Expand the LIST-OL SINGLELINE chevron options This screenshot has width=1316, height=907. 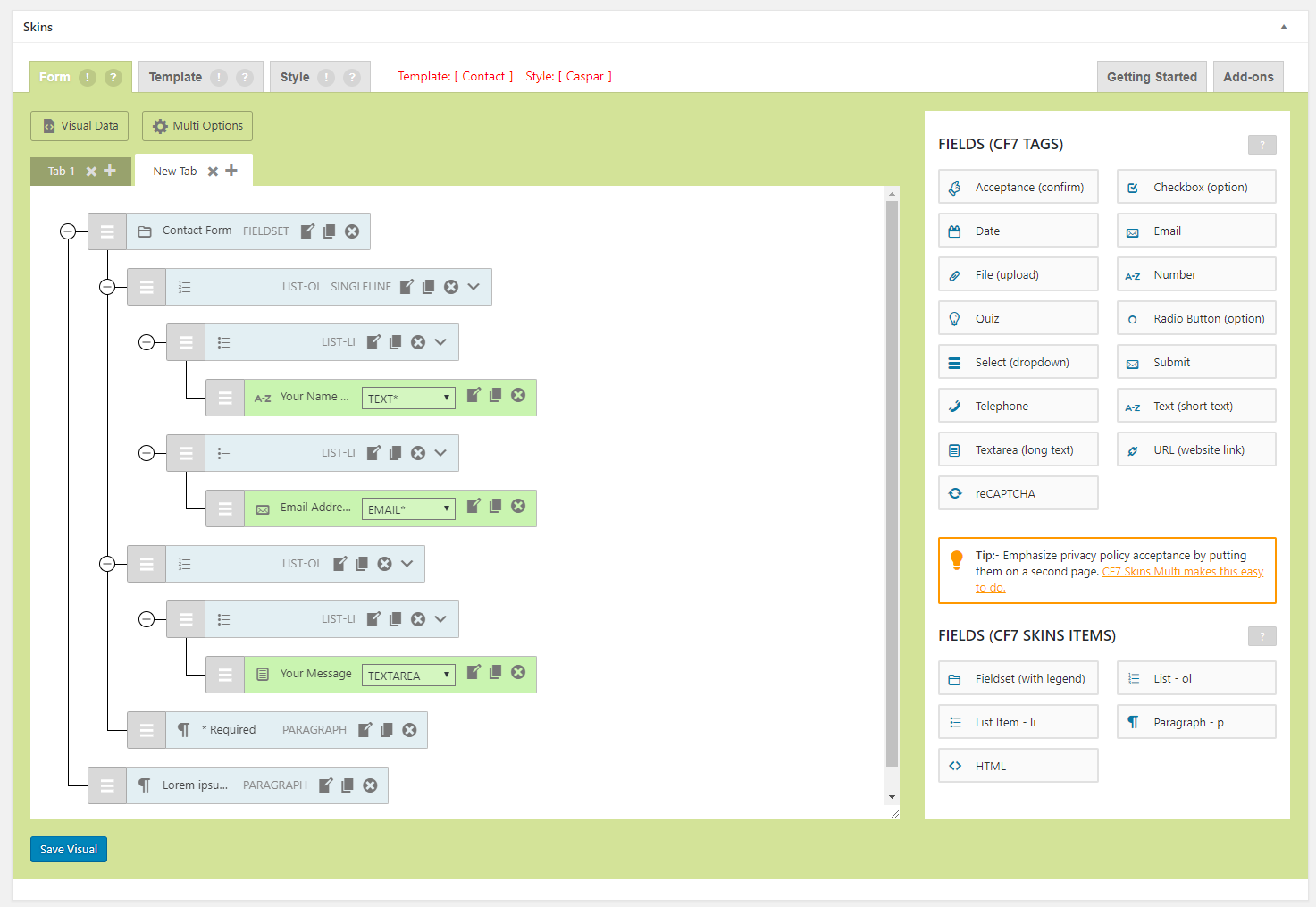pos(474,287)
